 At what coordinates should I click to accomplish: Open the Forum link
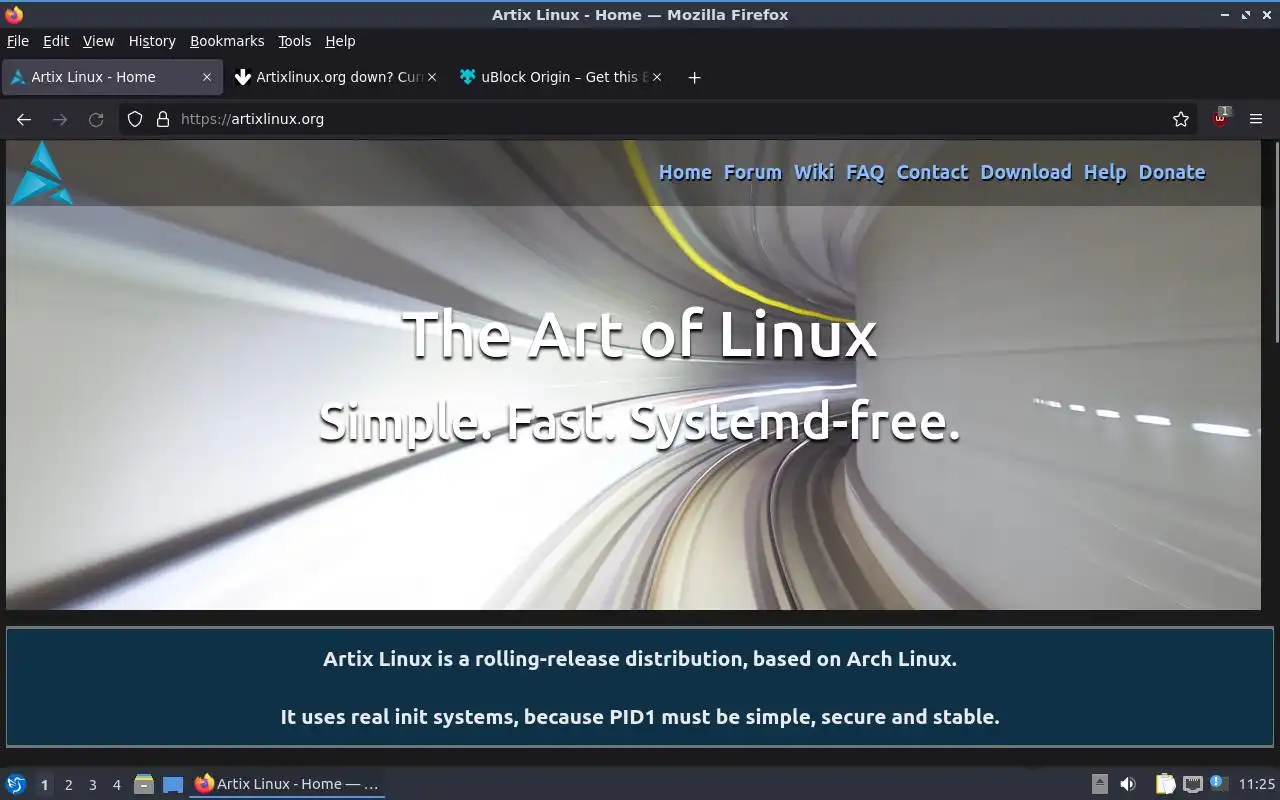click(753, 172)
